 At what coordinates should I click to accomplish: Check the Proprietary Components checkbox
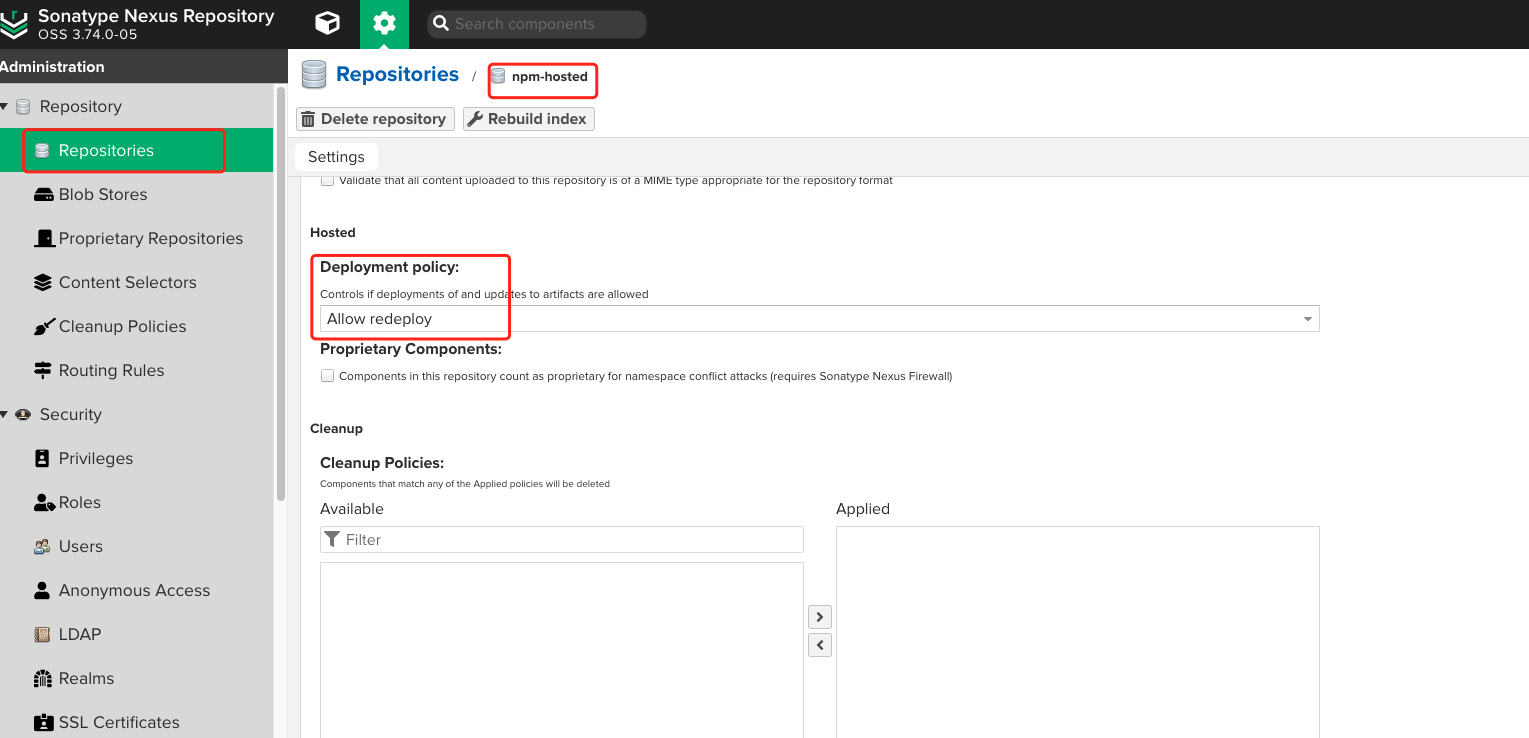pos(327,376)
